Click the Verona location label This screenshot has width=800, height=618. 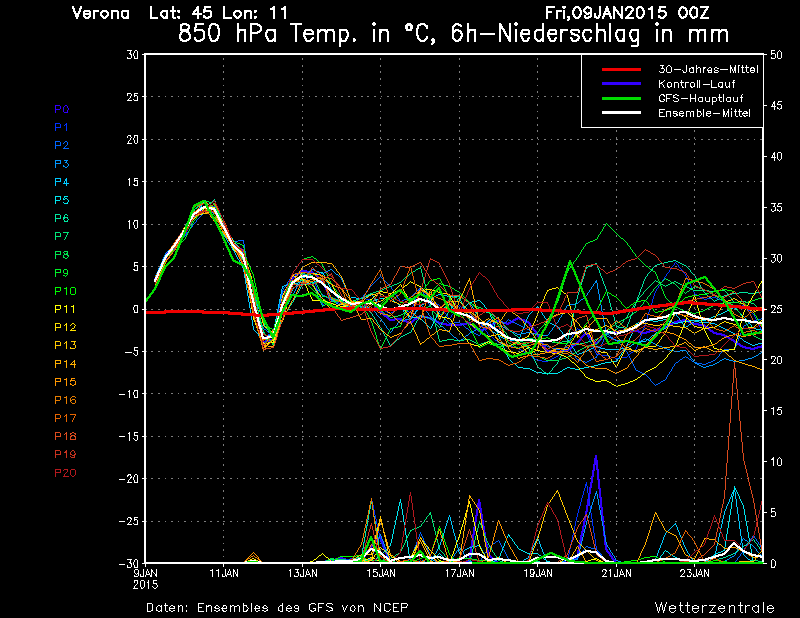pyautogui.click(x=101, y=13)
